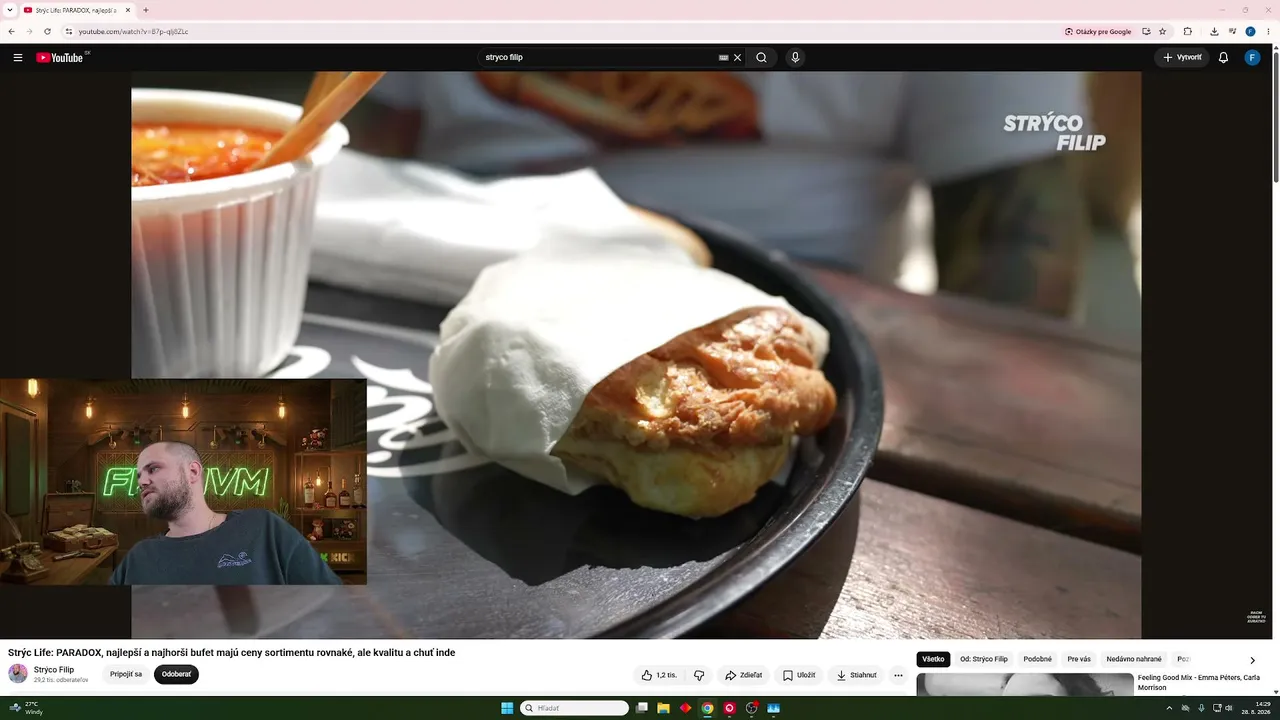Open the YouTube account avatar menu
The height and width of the screenshot is (720, 1280).
click(x=1252, y=58)
